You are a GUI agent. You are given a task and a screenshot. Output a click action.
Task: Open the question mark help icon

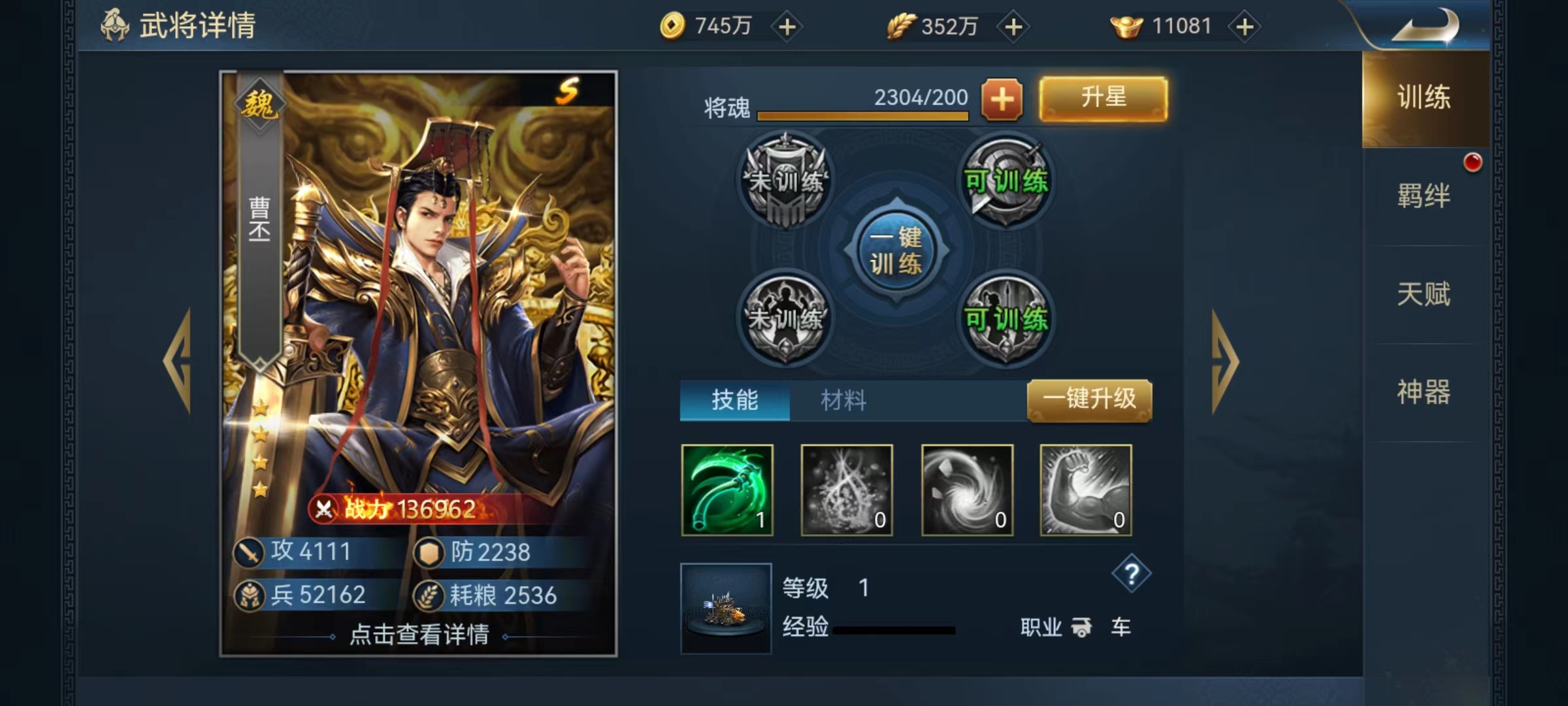point(1132,574)
